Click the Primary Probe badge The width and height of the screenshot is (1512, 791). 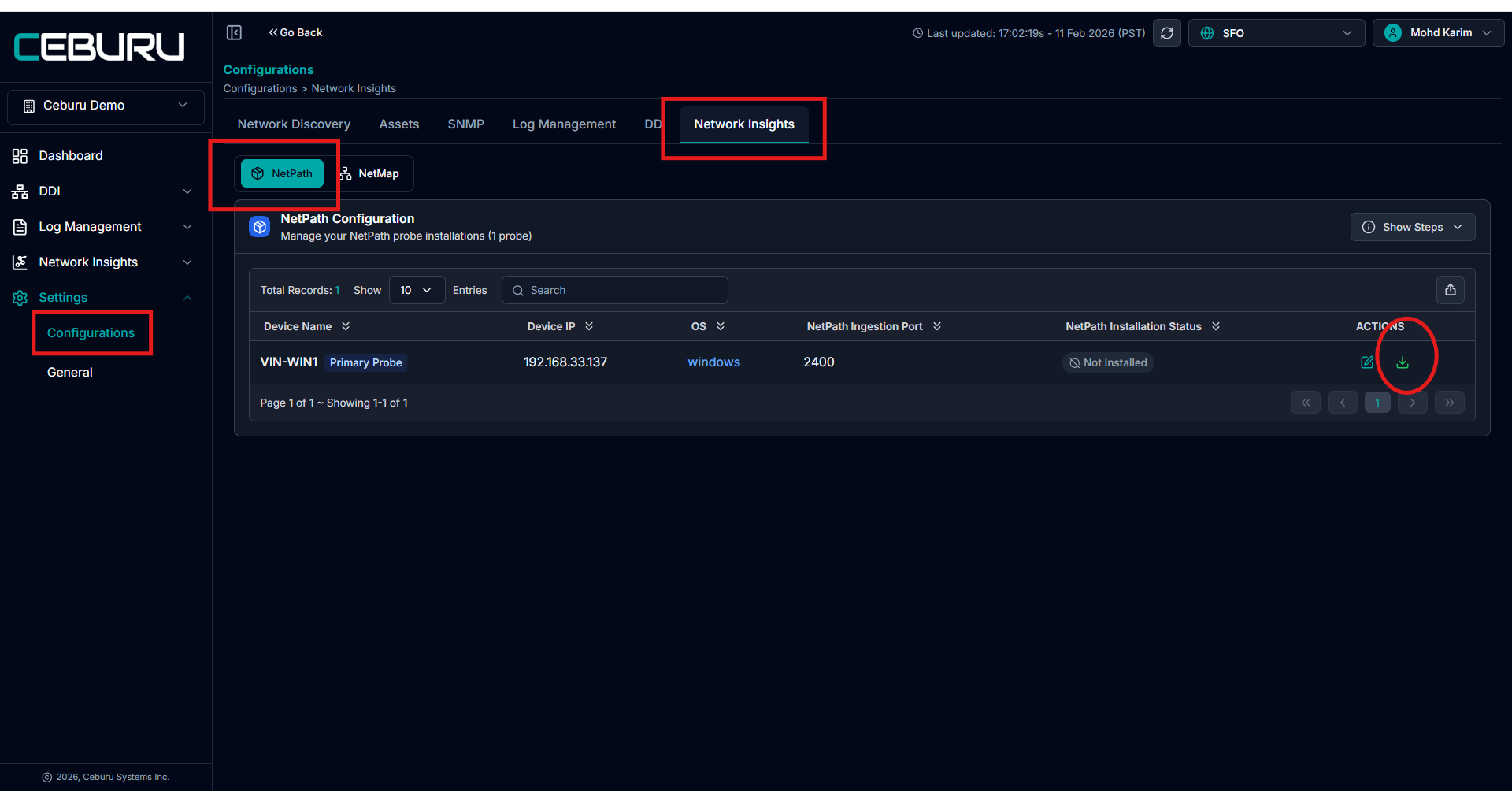click(366, 362)
